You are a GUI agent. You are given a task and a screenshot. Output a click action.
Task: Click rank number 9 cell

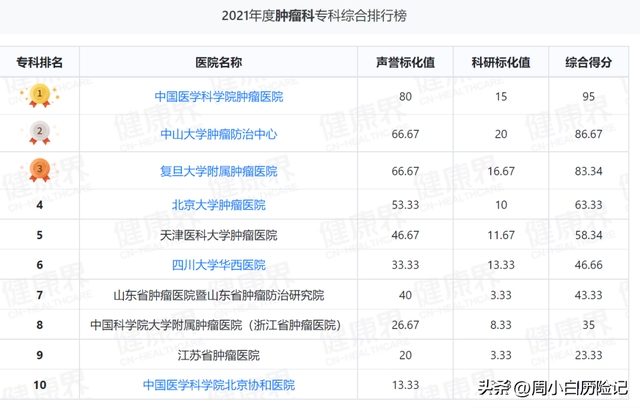tap(40, 355)
